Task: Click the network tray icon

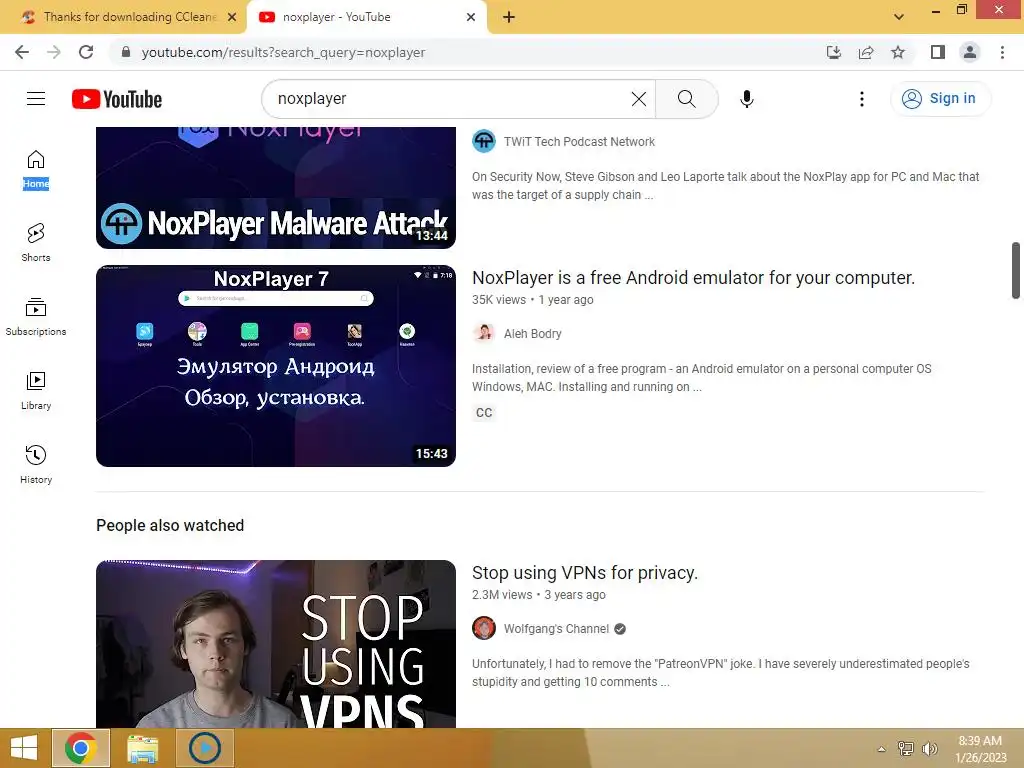Action: [x=906, y=748]
